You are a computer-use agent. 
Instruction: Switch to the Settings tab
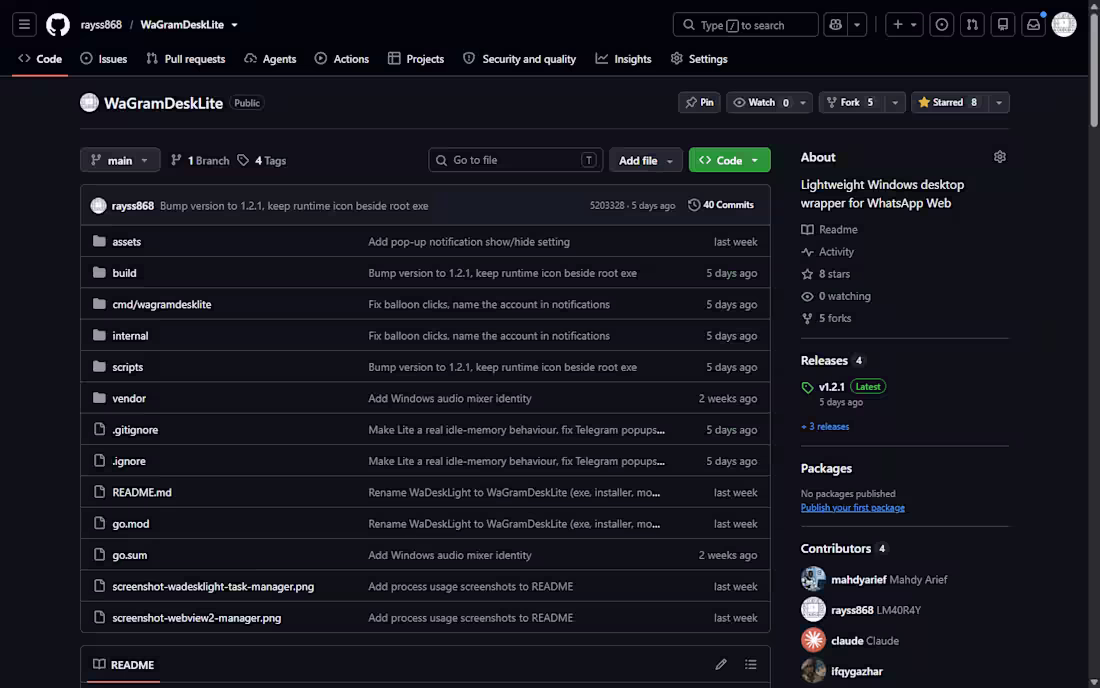699,59
